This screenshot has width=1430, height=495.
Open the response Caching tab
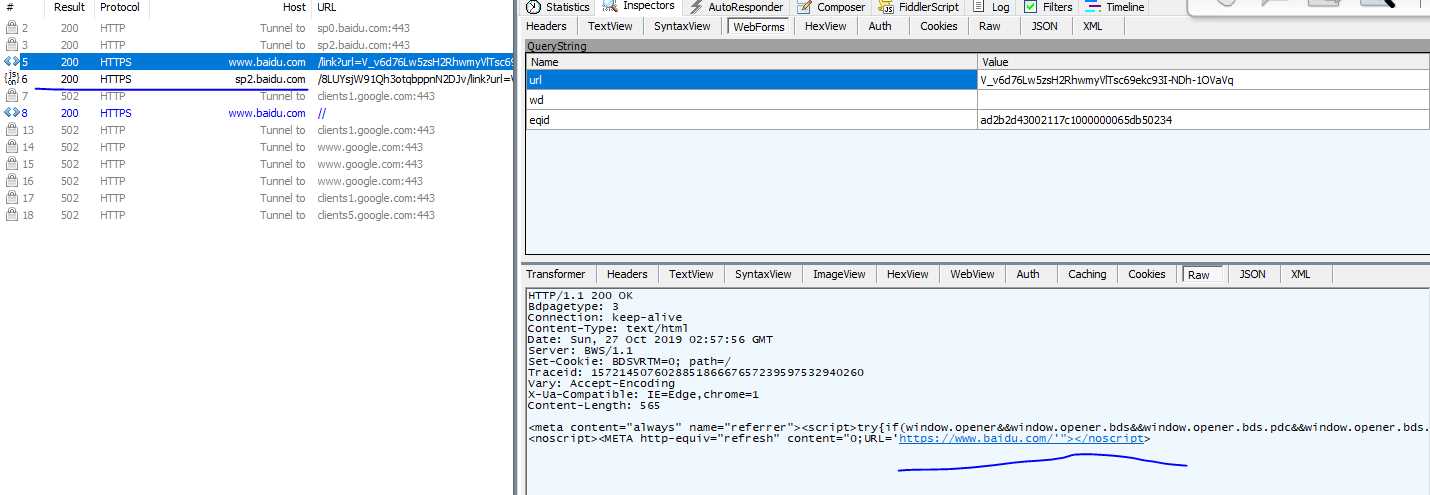tap(1087, 274)
